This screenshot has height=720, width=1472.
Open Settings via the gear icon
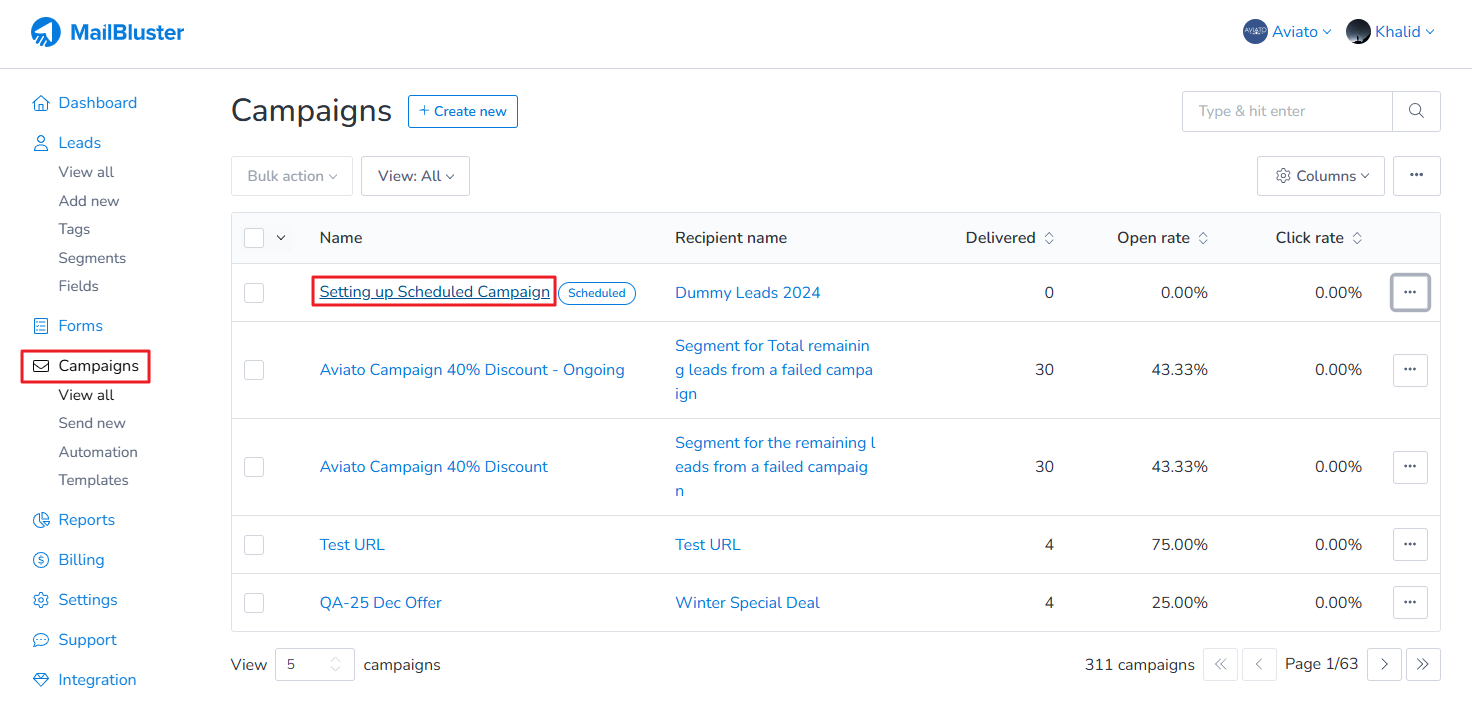pos(41,600)
